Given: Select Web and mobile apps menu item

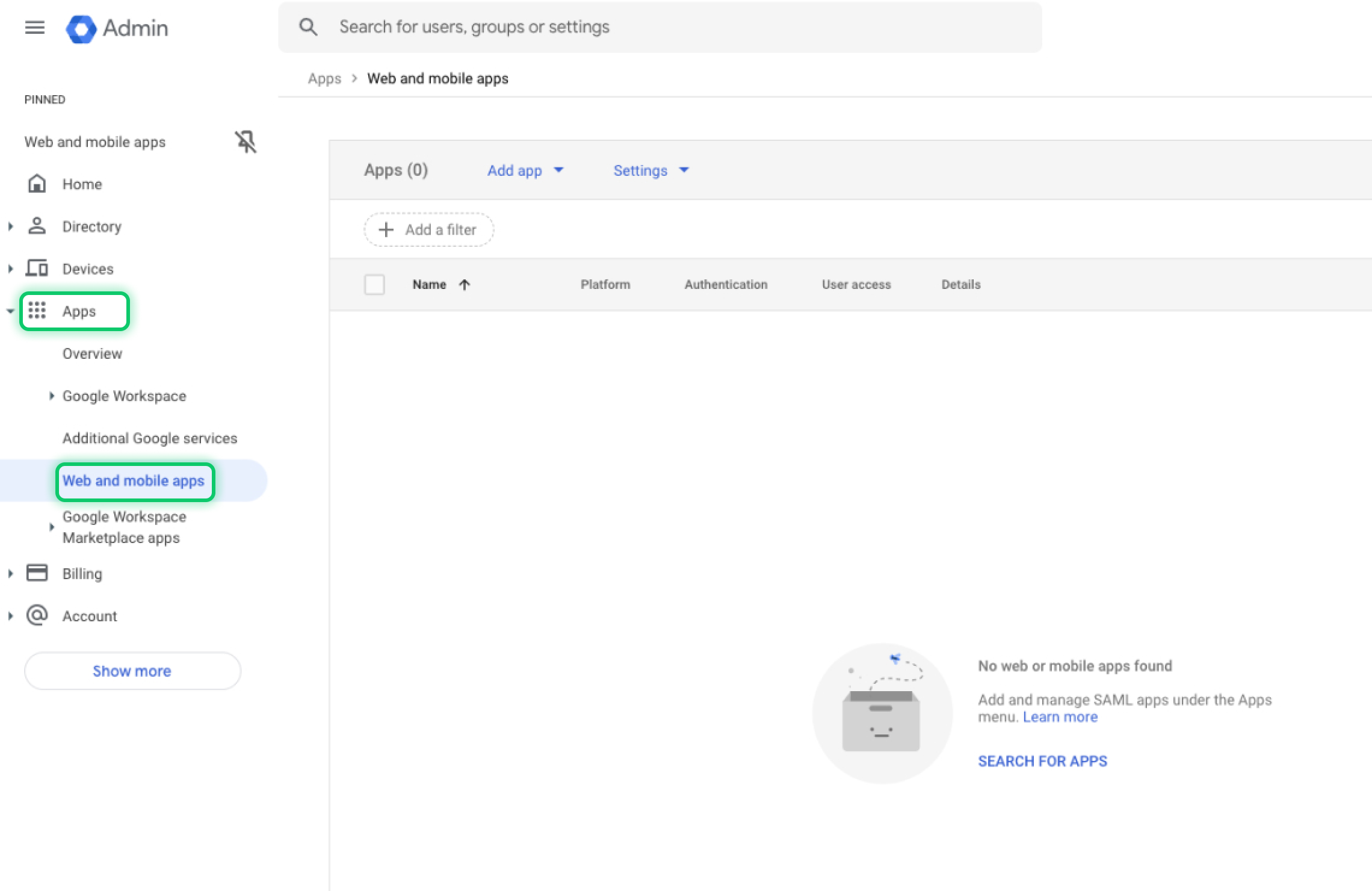Looking at the screenshot, I should [134, 480].
